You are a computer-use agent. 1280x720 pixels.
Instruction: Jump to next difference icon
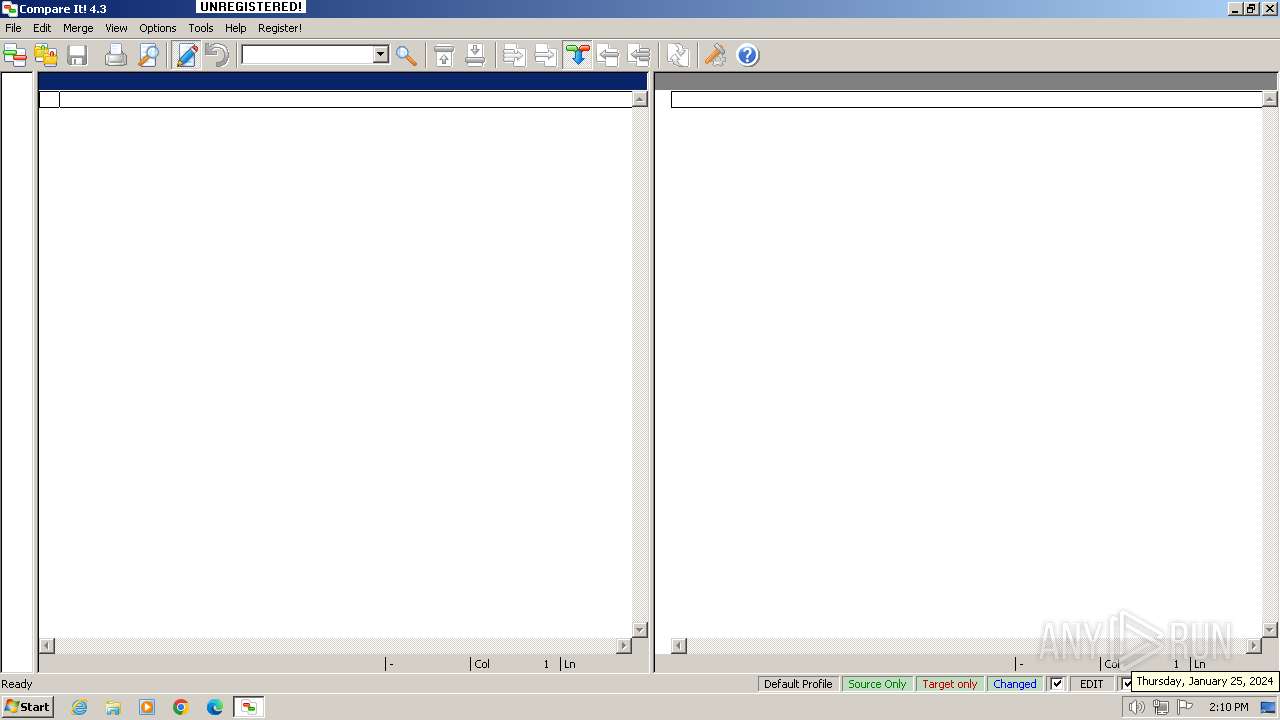click(x=475, y=55)
